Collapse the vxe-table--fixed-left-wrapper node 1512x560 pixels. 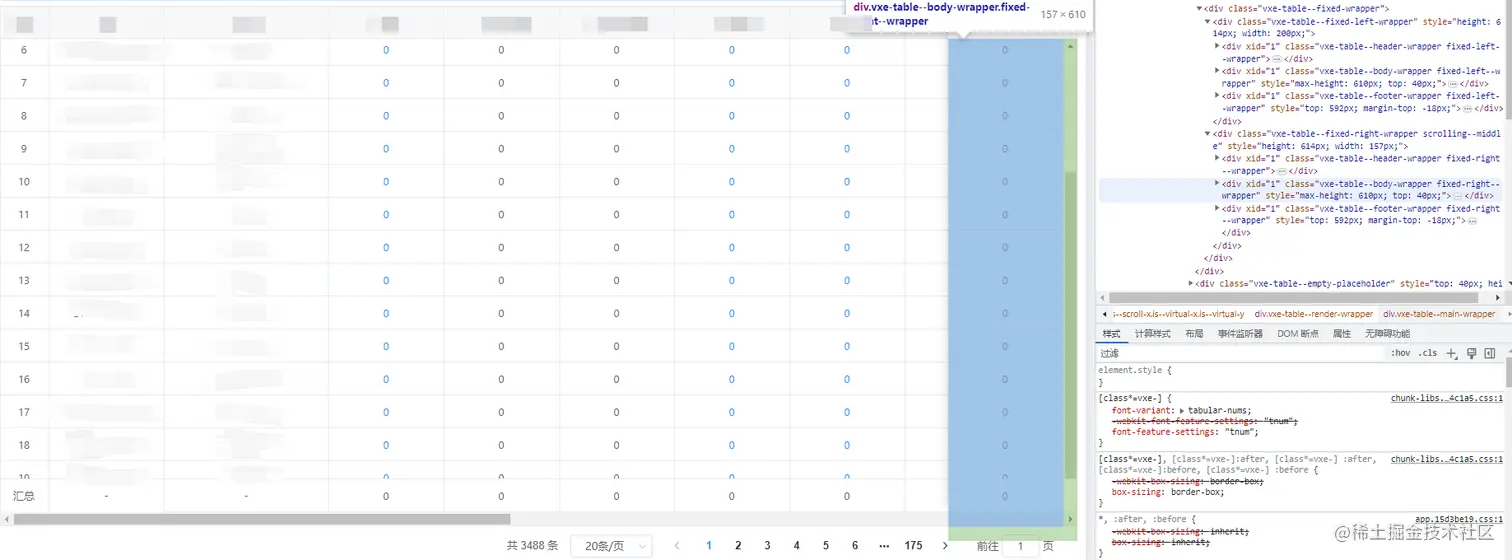point(1208,21)
